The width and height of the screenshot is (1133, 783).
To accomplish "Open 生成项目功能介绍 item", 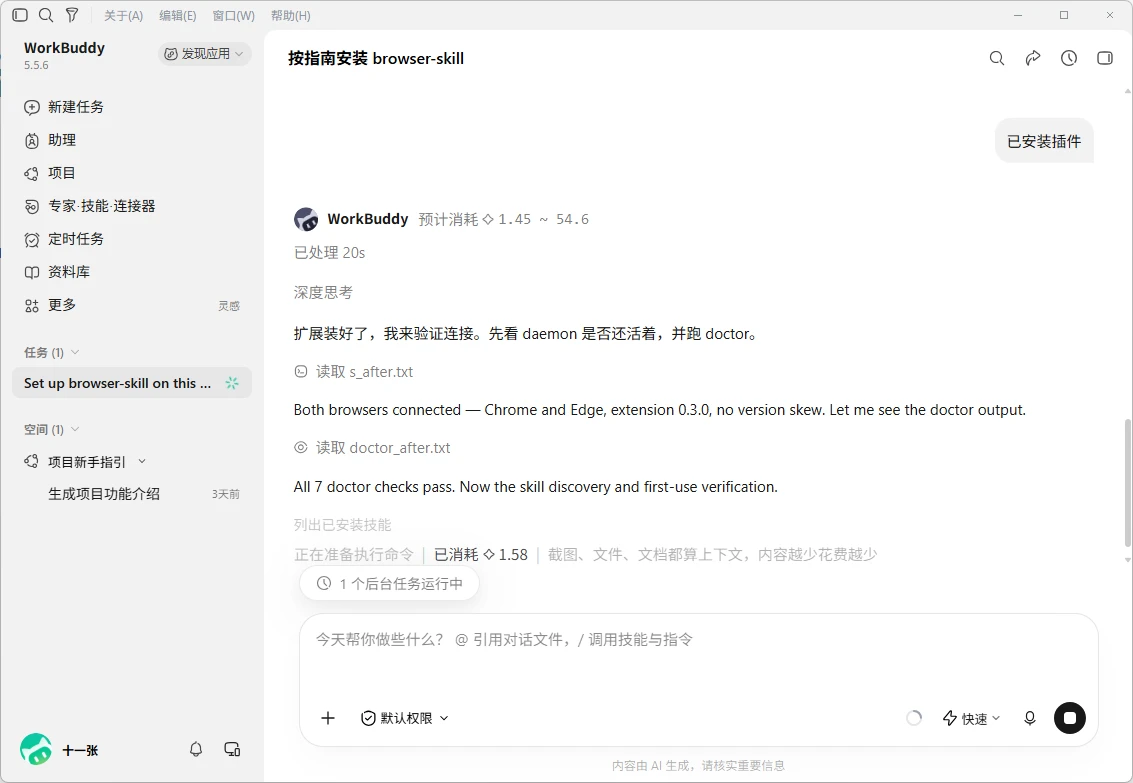I will tap(132, 494).
